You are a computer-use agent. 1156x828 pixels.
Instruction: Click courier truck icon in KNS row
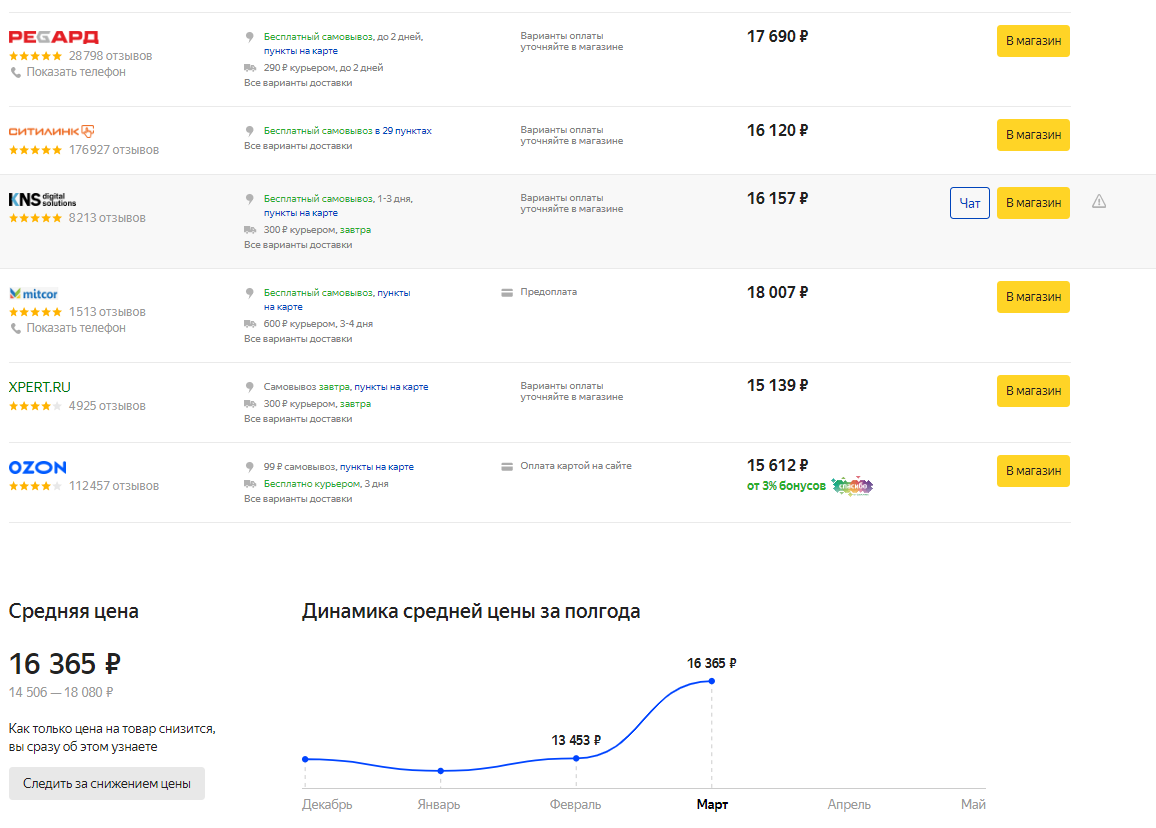click(x=250, y=230)
